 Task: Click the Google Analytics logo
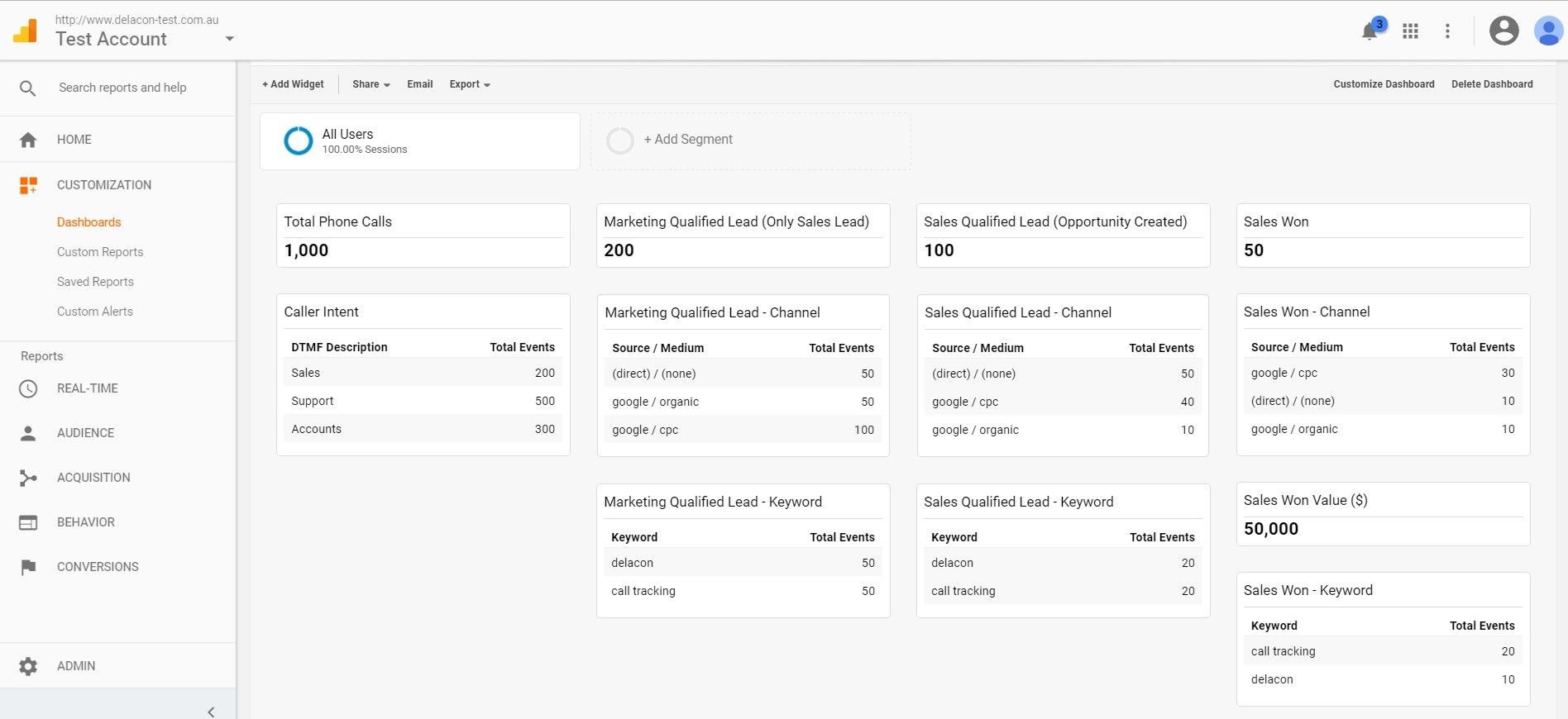pos(25,31)
